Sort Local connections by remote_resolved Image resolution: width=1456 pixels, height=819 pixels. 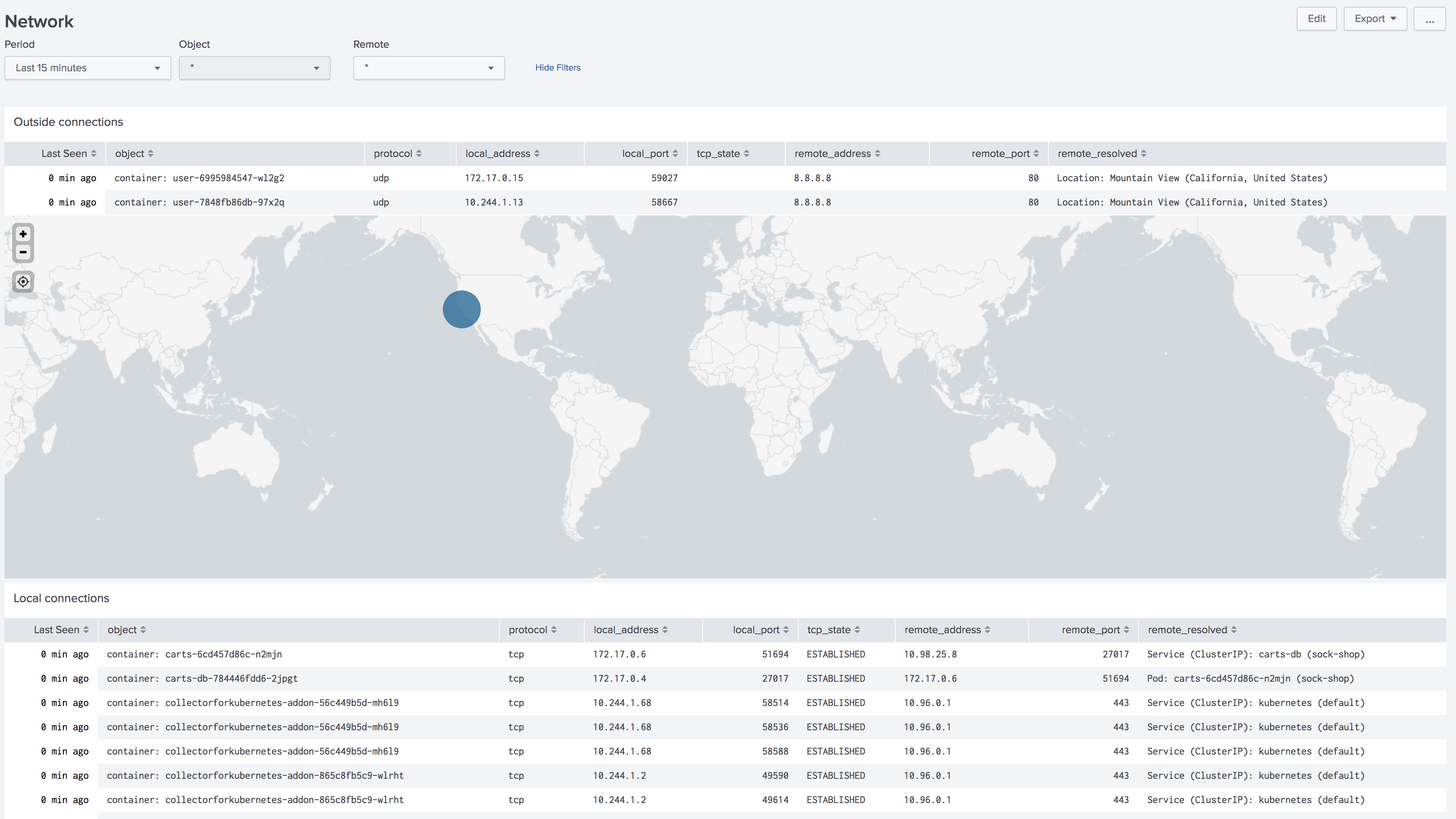click(1192, 630)
